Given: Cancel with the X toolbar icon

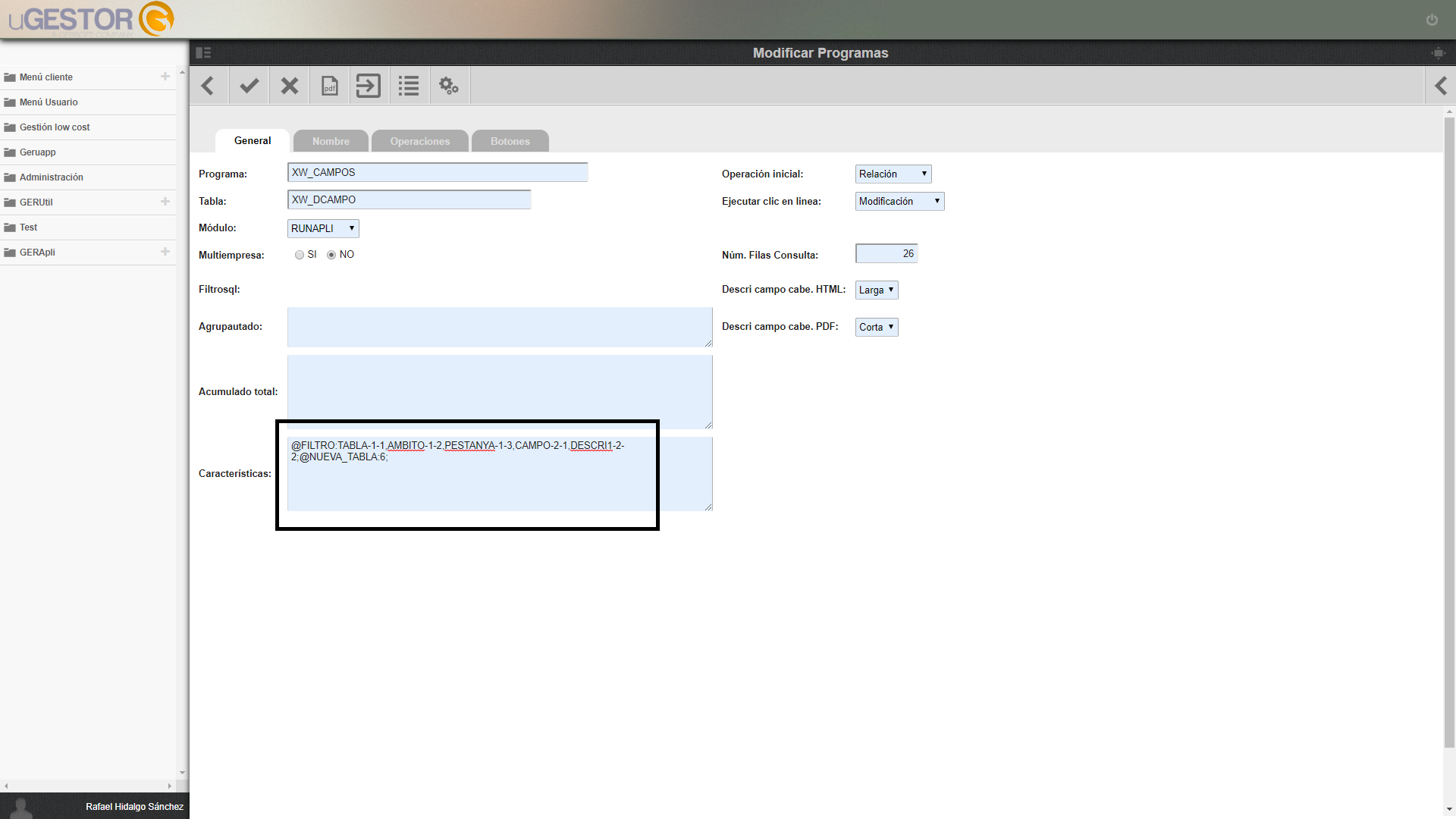Looking at the screenshot, I should point(289,86).
